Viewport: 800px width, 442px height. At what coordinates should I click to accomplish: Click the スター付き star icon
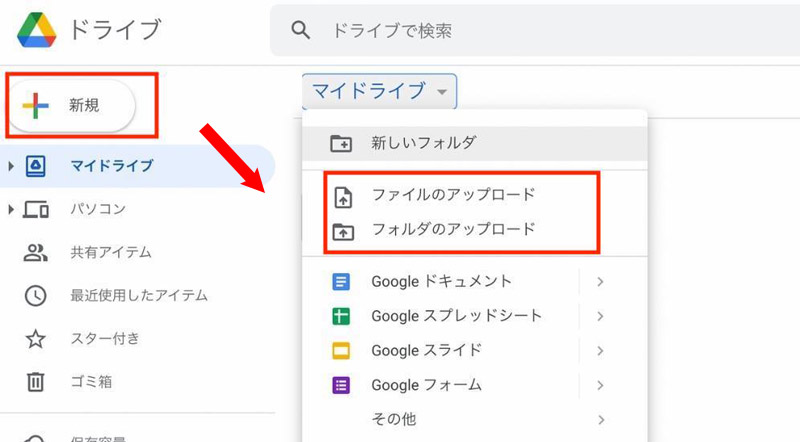36,339
